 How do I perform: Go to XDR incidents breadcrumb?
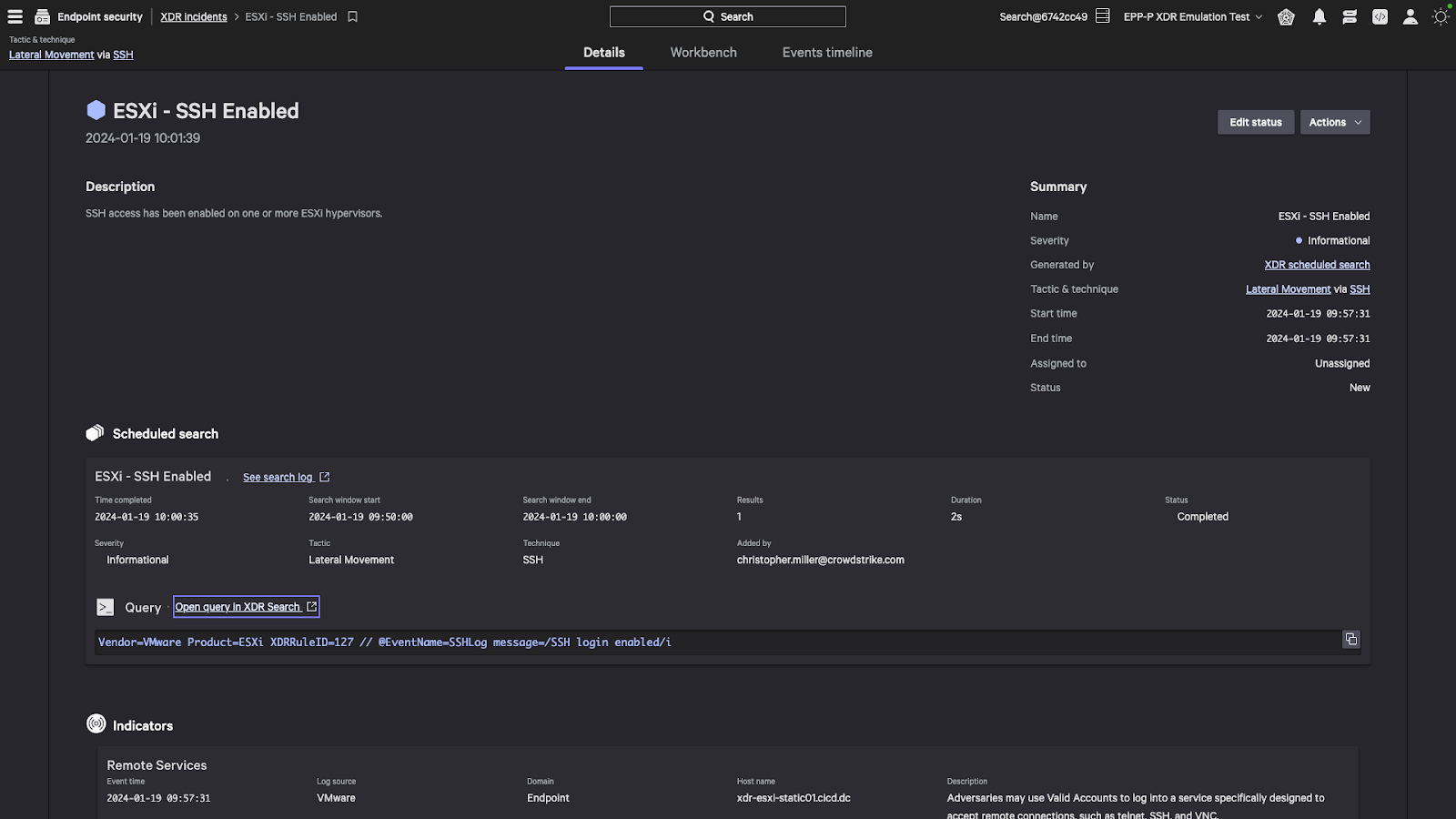click(x=194, y=16)
